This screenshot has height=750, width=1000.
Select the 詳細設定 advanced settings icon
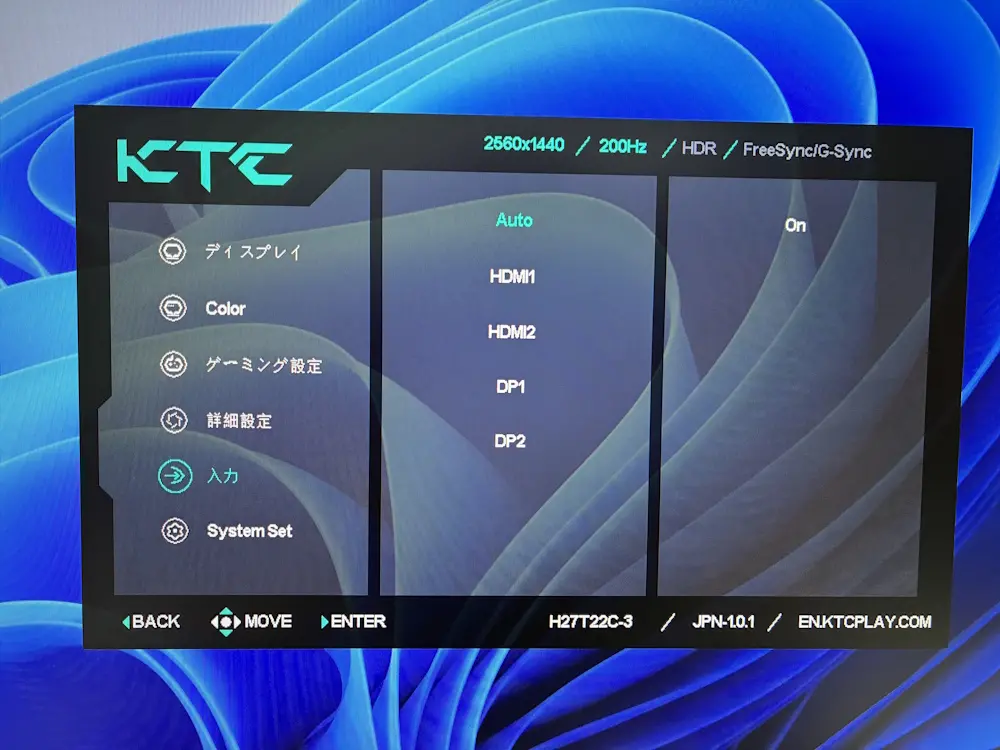(x=173, y=420)
